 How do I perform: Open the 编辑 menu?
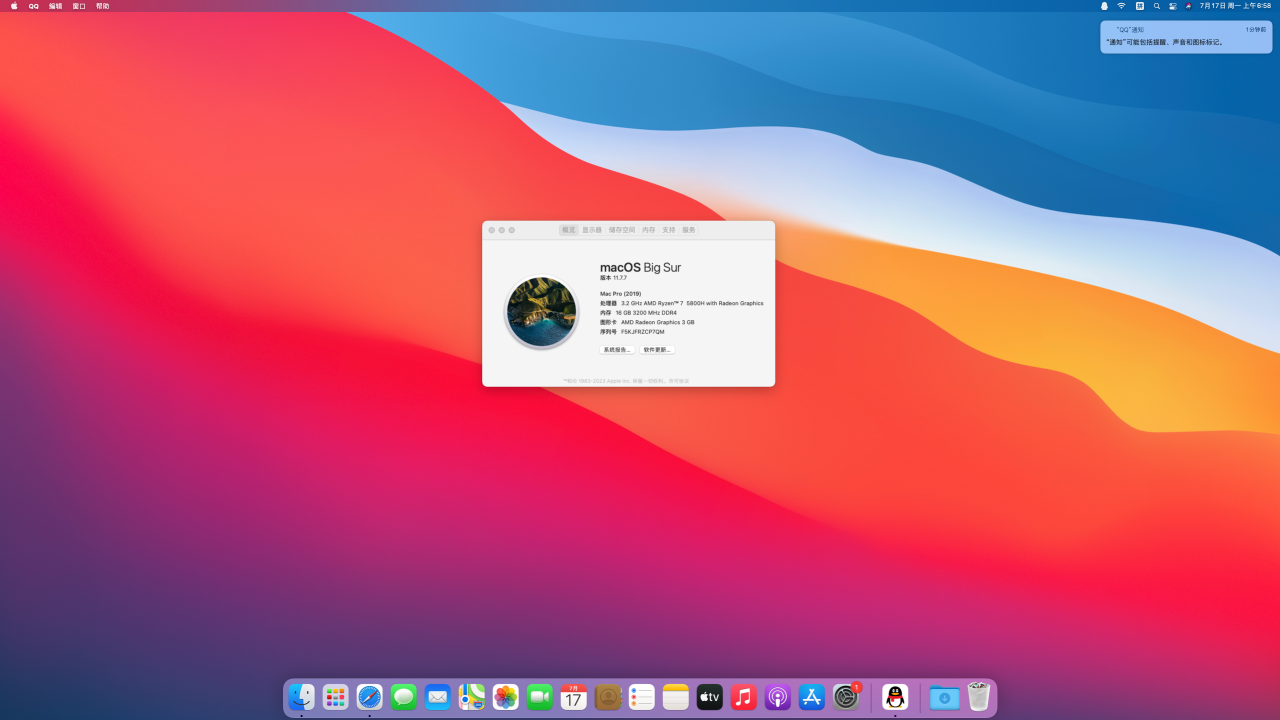56,6
